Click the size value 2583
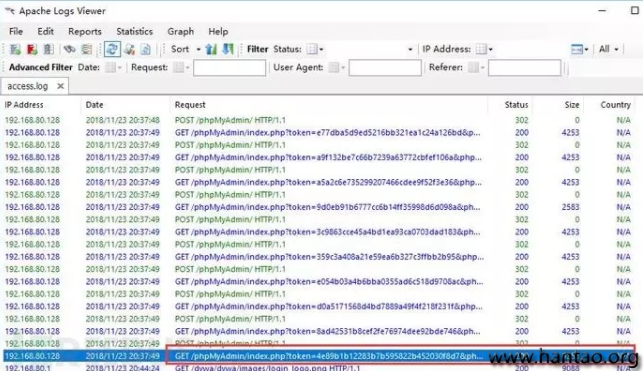Image resolution: width=644 pixels, height=371 pixels. coord(570,207)
